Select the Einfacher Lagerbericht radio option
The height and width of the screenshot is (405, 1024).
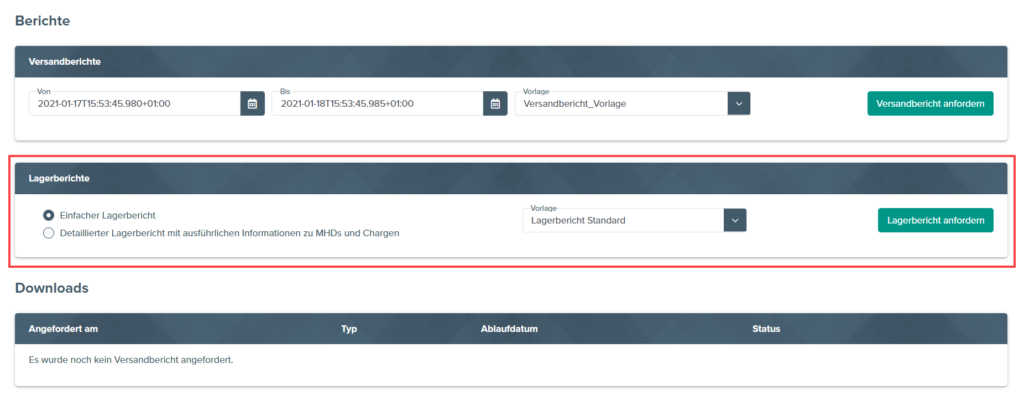click(49, 215)
